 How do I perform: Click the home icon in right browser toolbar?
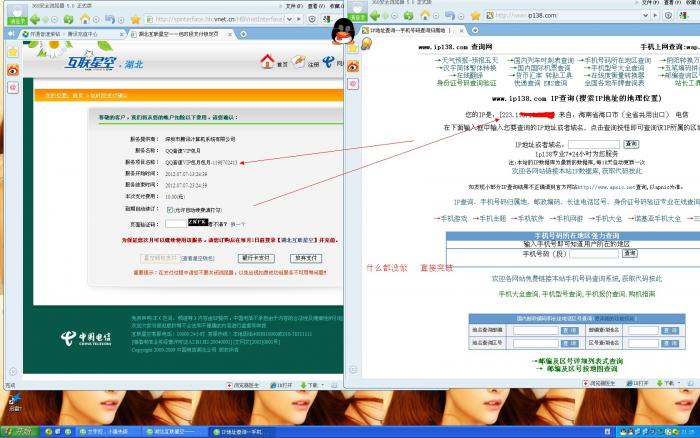[x=425, y=15]
